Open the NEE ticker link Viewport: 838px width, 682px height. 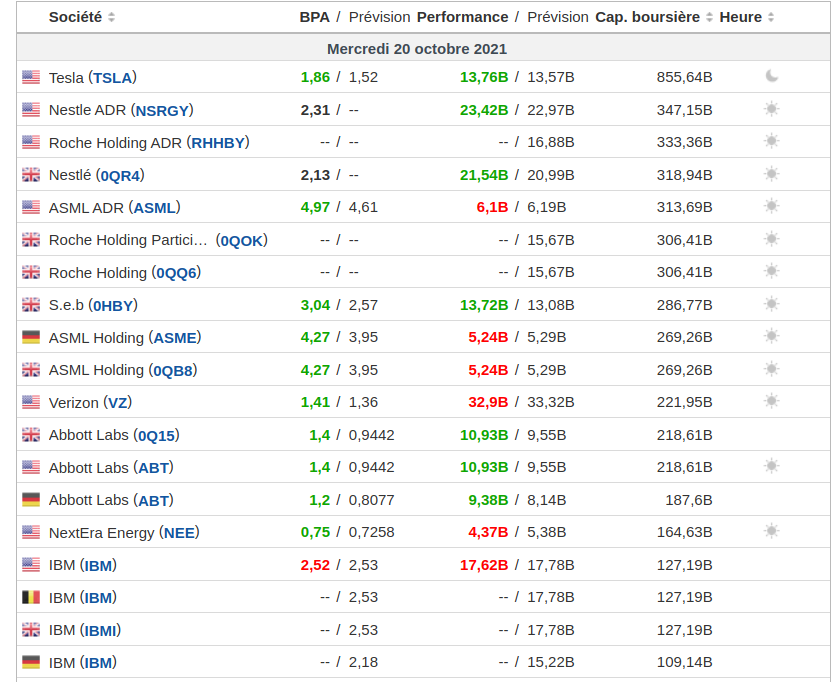179,533
